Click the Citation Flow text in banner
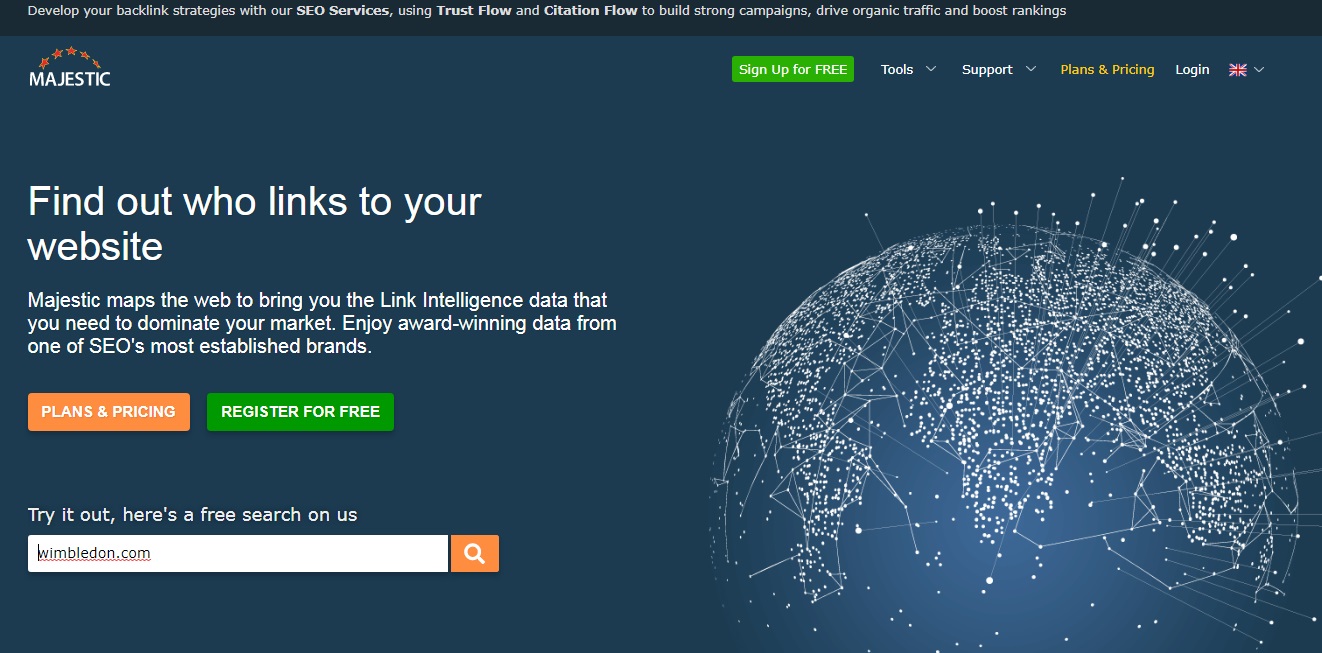1322x653 pixels. (x=590, y=11)
